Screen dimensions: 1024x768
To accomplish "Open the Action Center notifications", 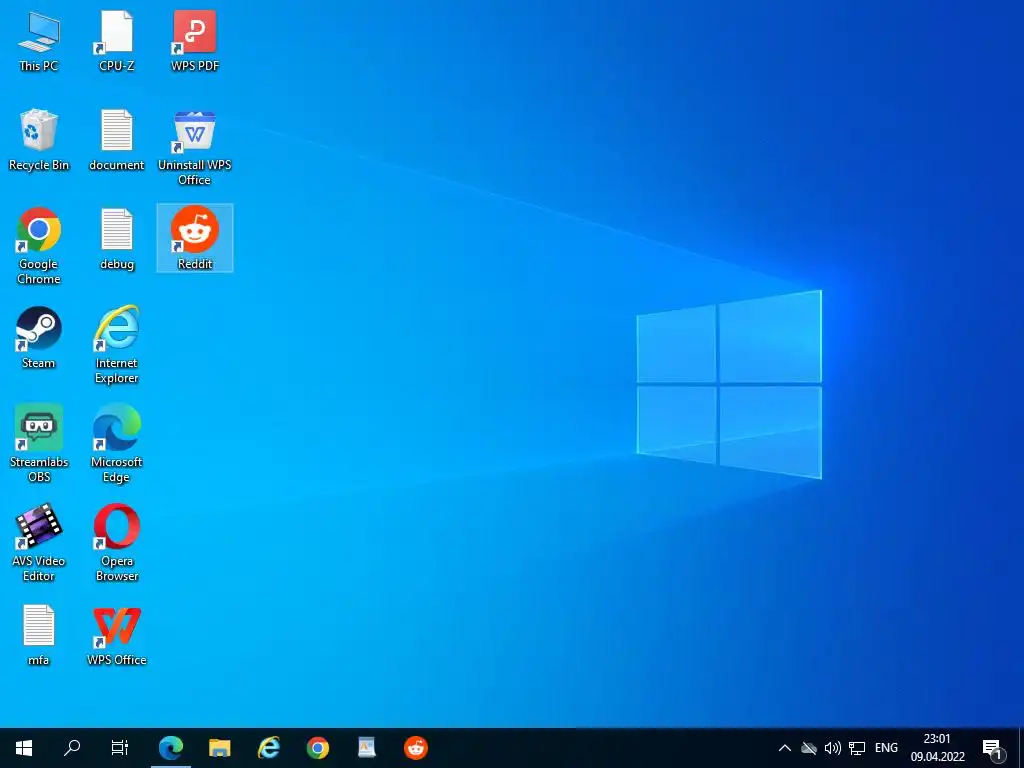I will coord(993,748).
